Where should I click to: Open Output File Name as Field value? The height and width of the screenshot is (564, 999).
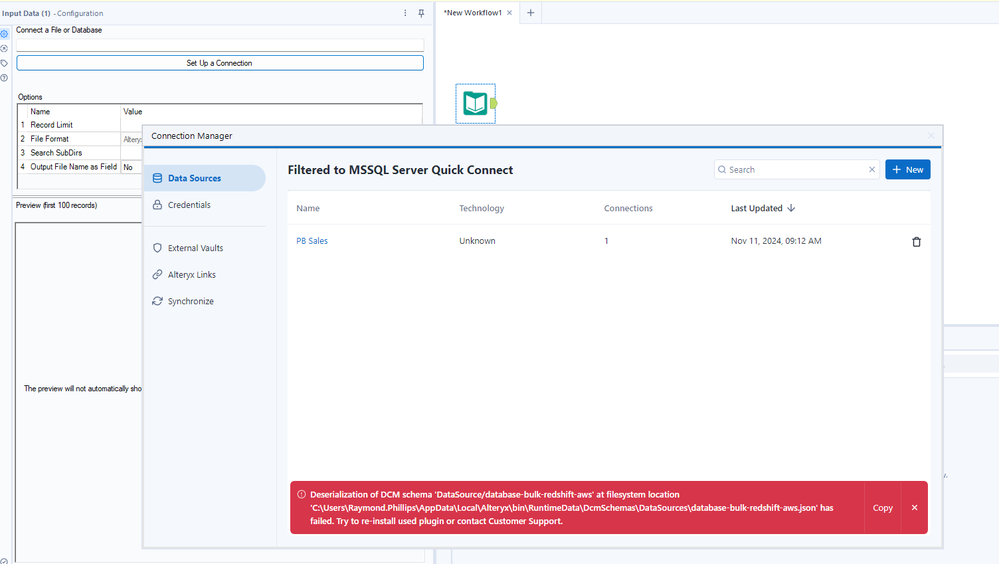[x=131, y=167]
